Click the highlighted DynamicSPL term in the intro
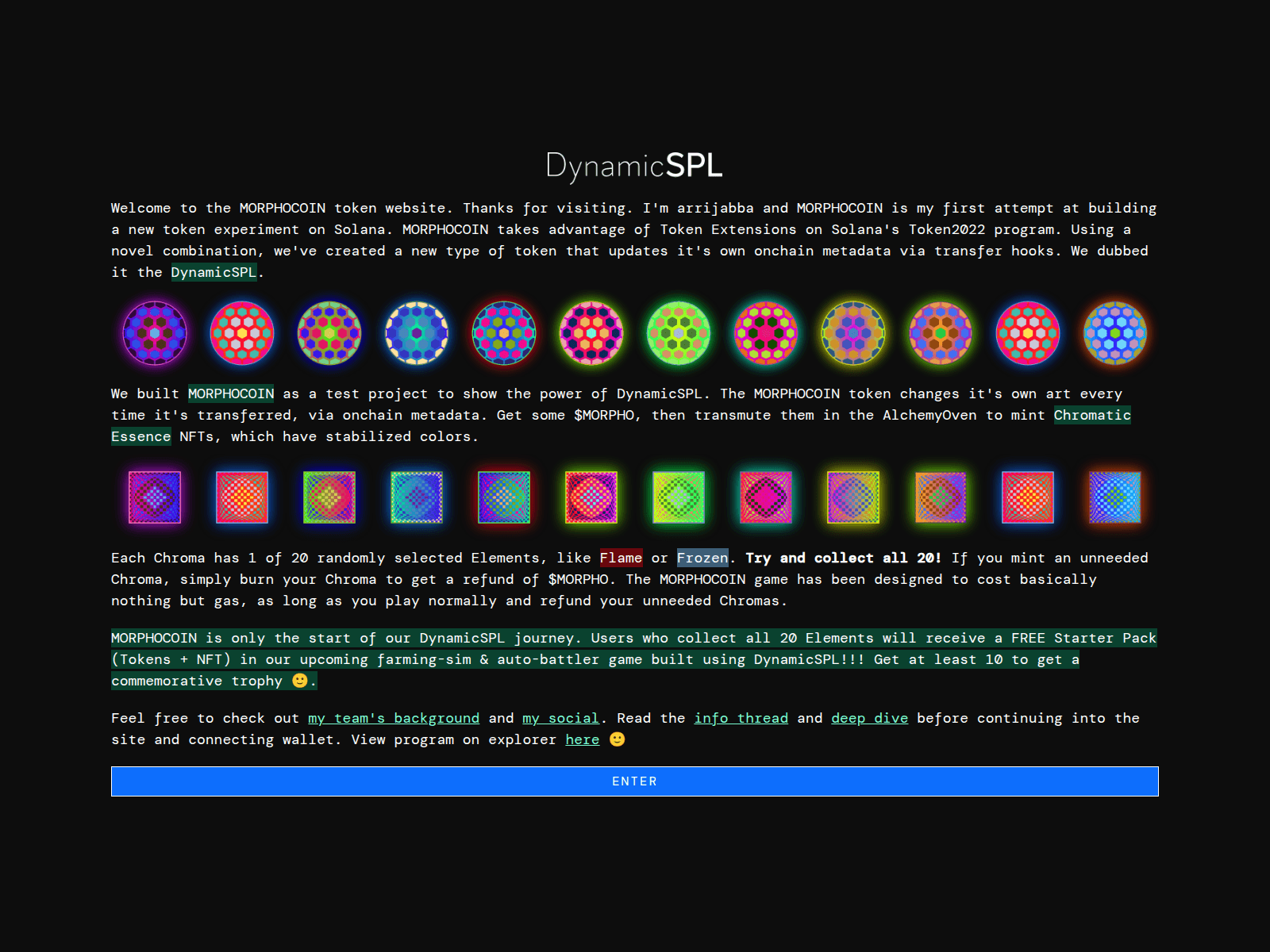The width and height of the screenshot is (1270, 952). 214,272
